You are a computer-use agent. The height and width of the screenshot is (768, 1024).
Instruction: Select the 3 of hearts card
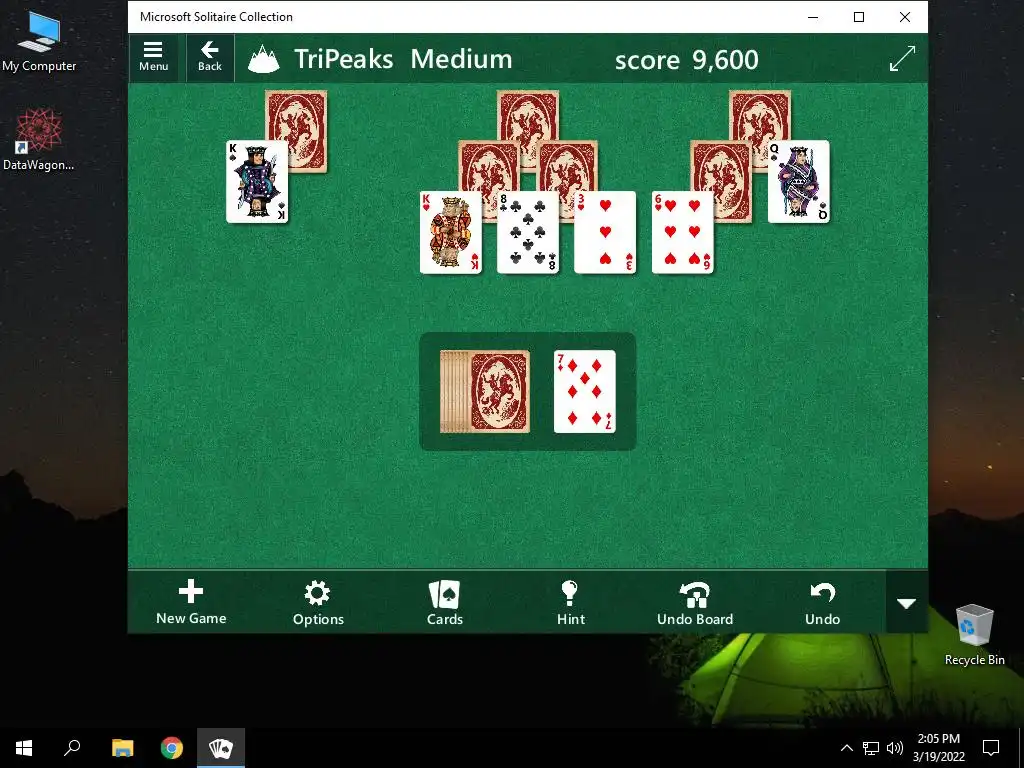point(605,232)
